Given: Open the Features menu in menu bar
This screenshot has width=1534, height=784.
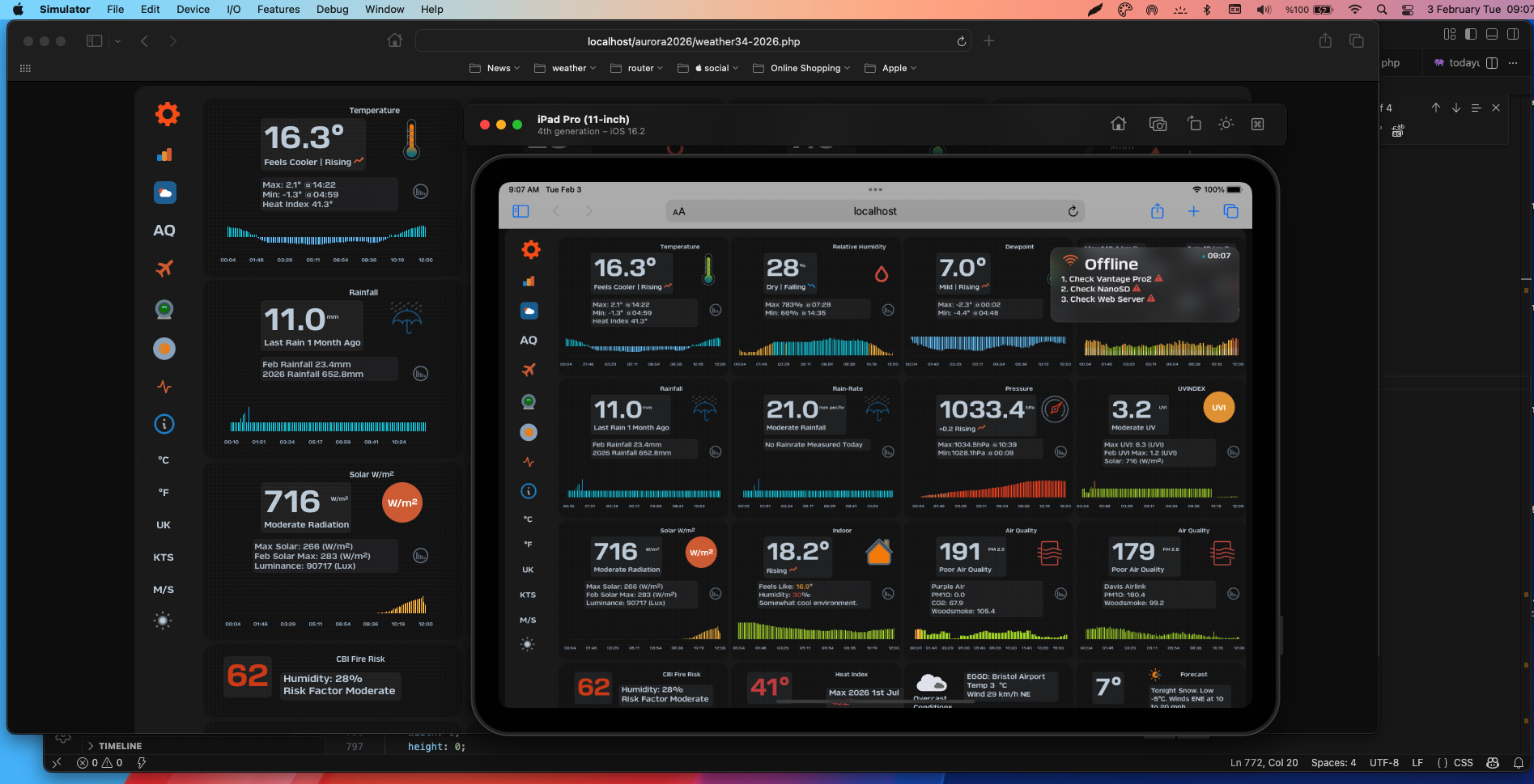Looking at the screenshot, I should 278,10.
